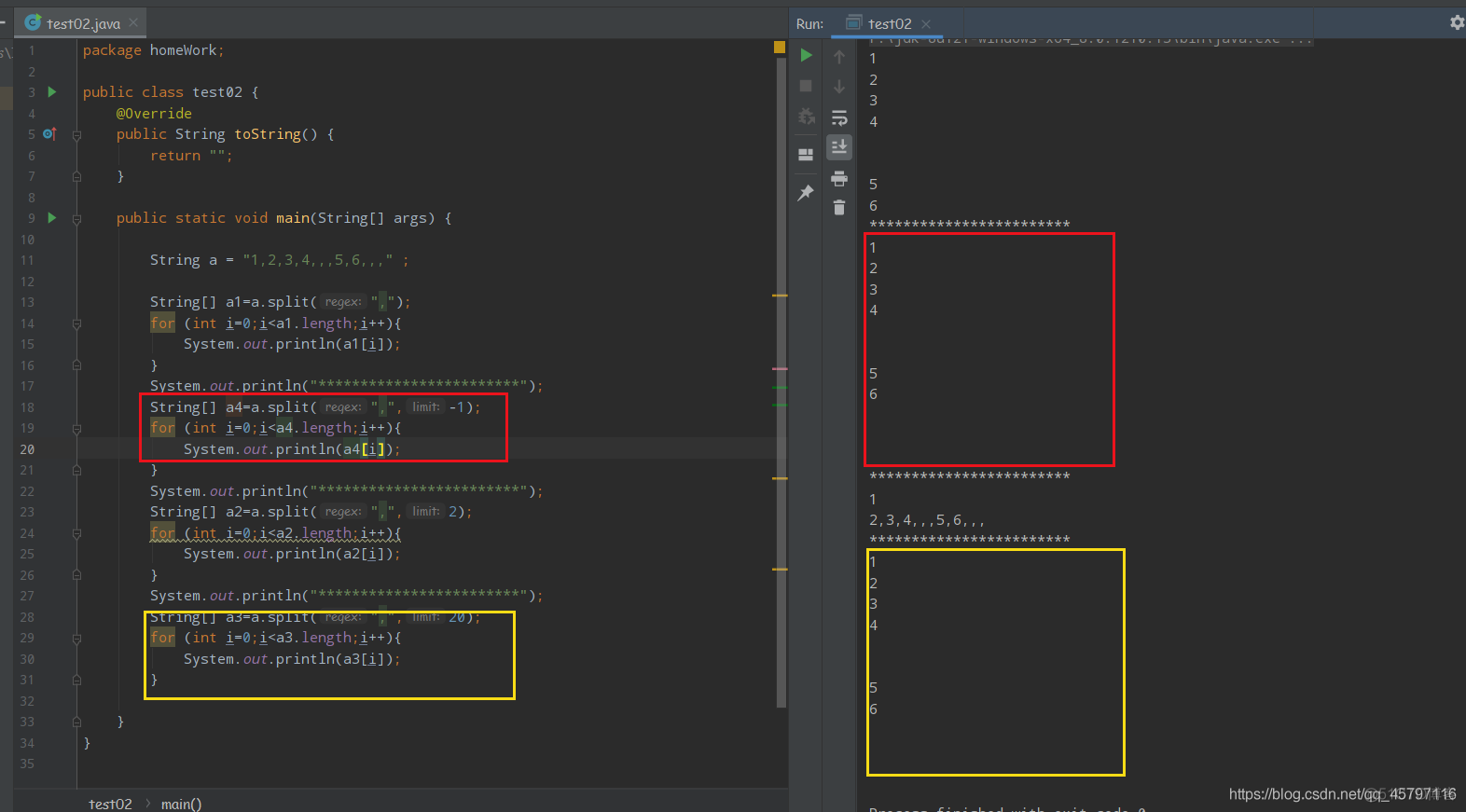Viewport: 1466px width, 812px height.
Task: Collapse main method using line 9 fold marker
Action: pos(76,219)
